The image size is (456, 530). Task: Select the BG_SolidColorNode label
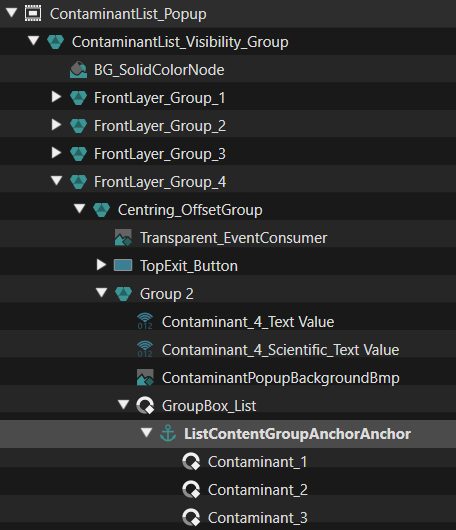pos(159,70)
